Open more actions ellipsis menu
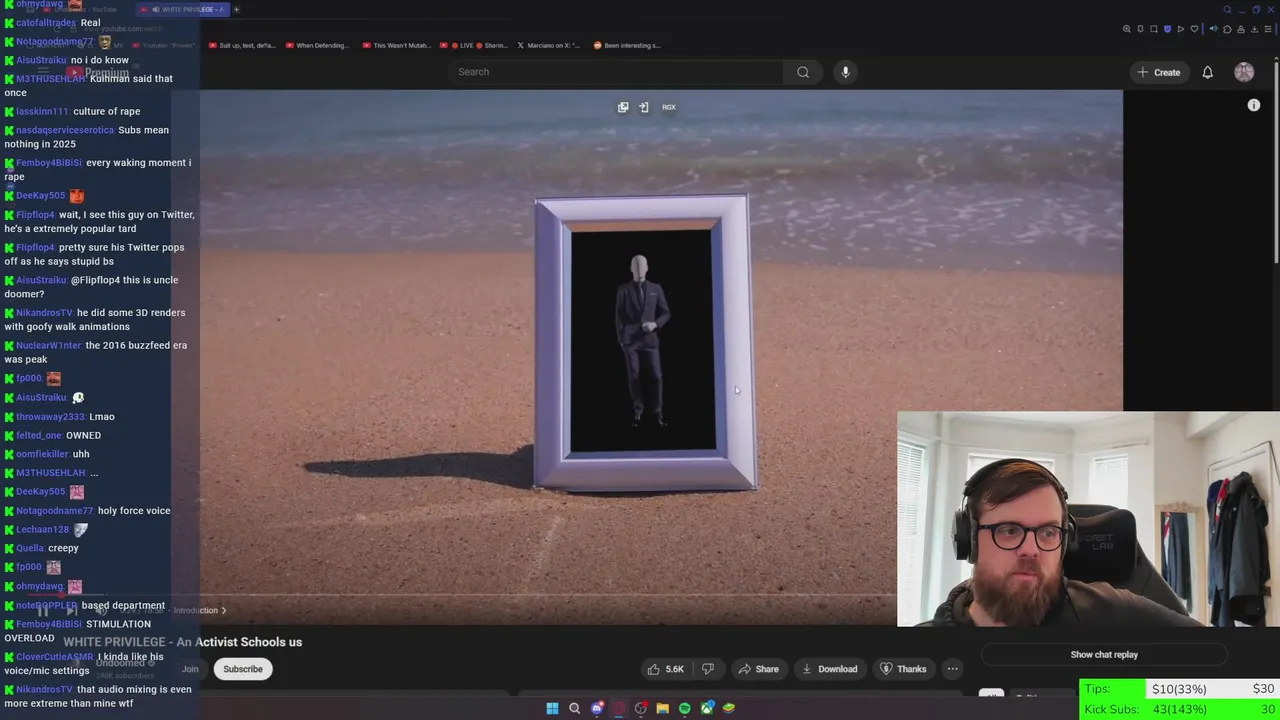The width and height of the screenshot is (1280, 720). 952,669
